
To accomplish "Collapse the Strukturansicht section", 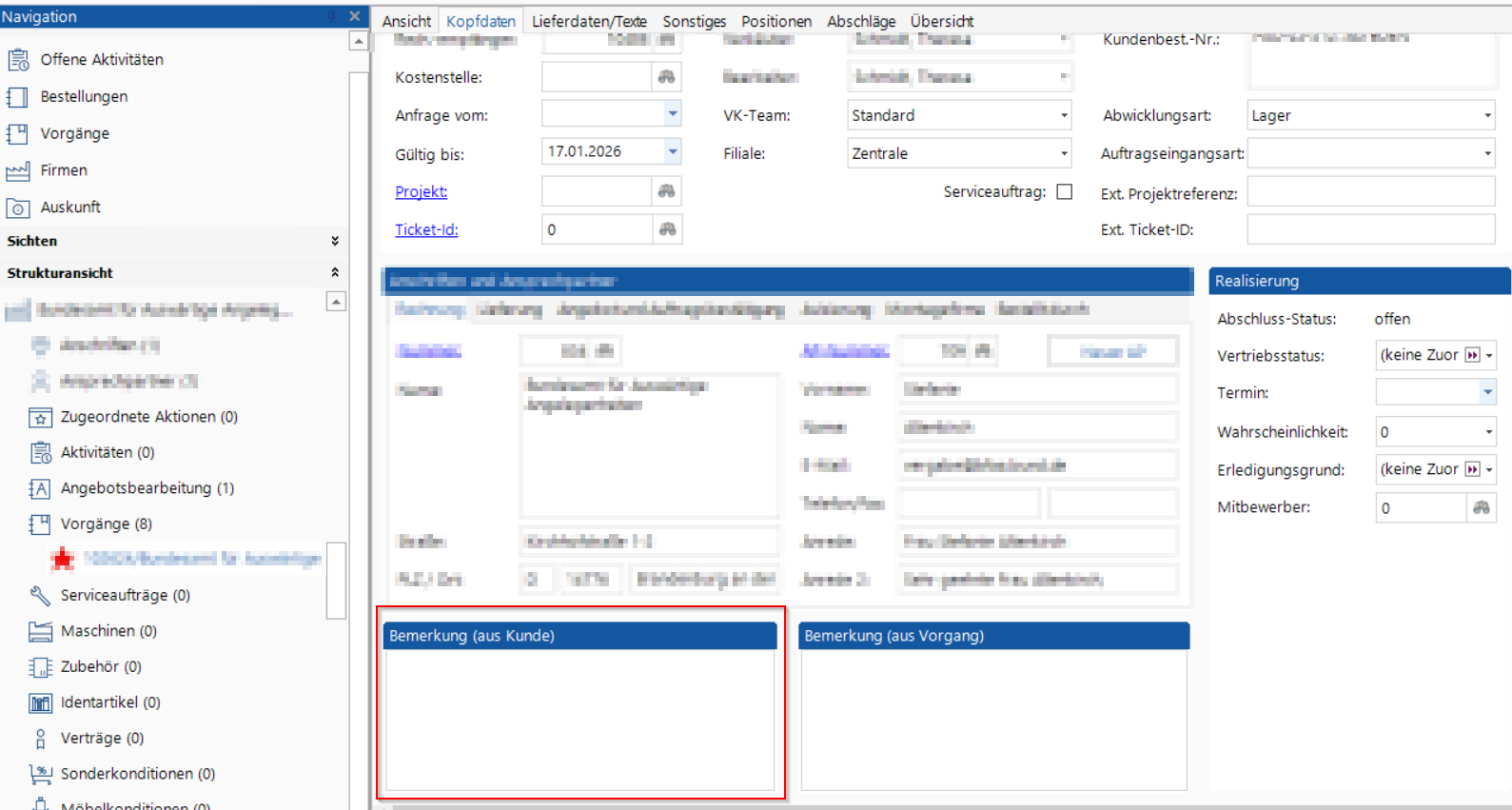I will point(334,272).
